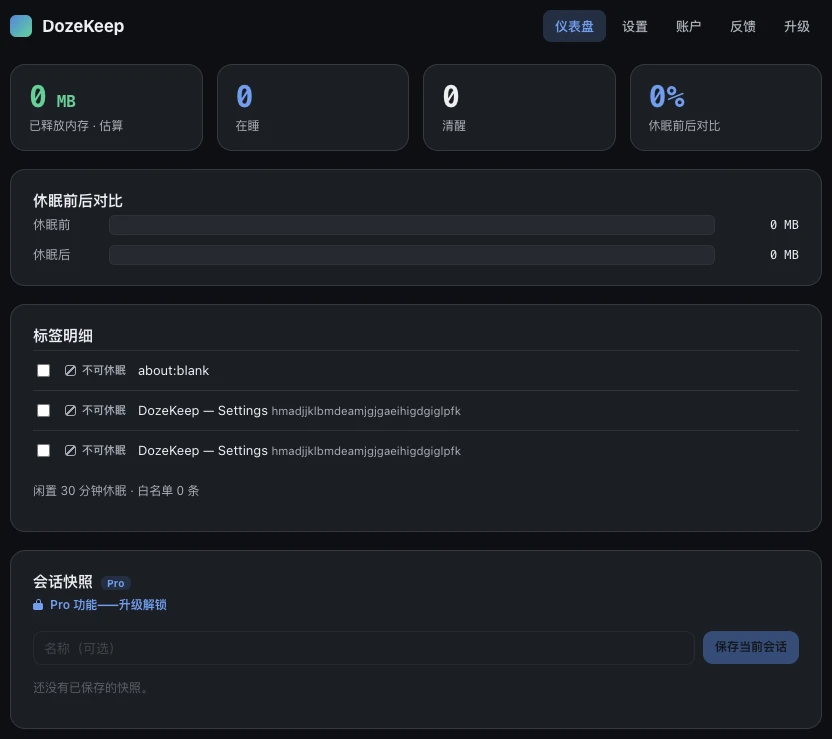Click the Pro badge next to 会话快照
The width and height of the screenshot is (832, 739).
click(x=116, y=583)
